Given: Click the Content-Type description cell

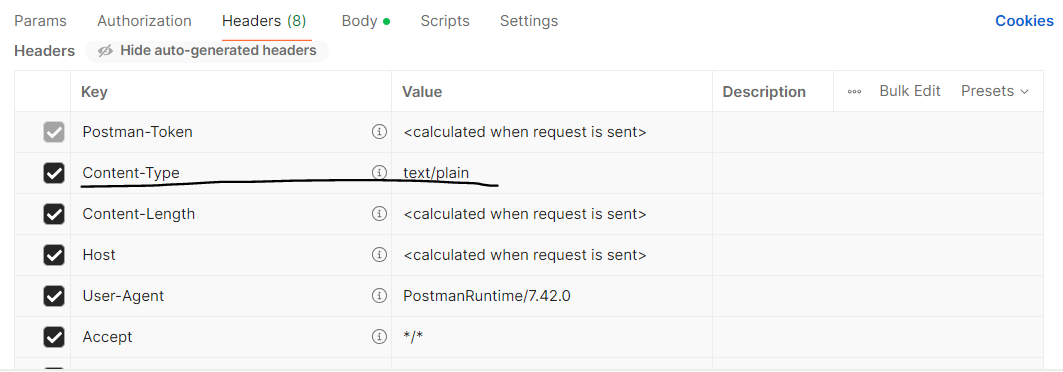Looking at the screenshot, I should 878,173.
